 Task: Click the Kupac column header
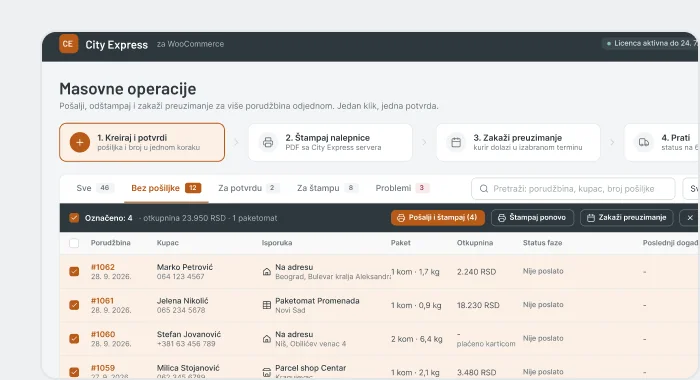(x=167, y=243)
